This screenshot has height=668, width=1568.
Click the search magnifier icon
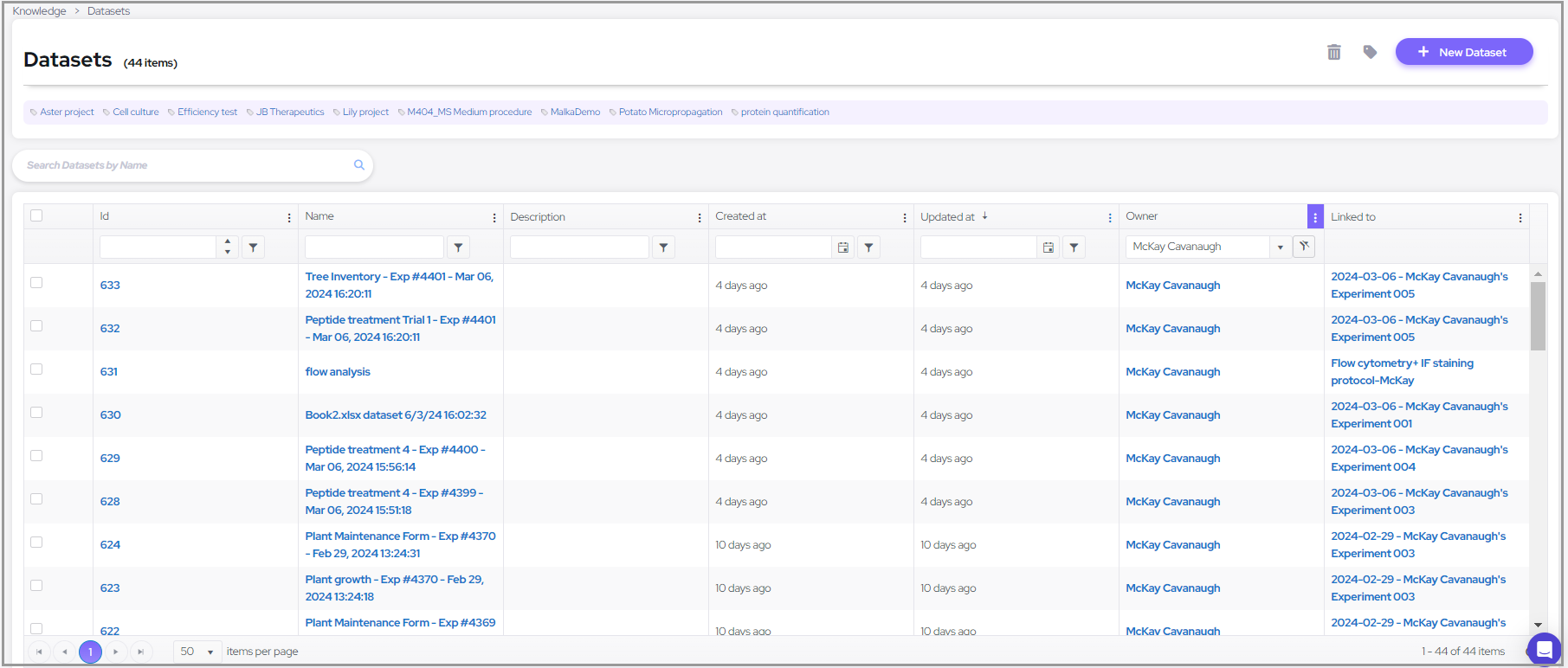(x=358, y=165)
